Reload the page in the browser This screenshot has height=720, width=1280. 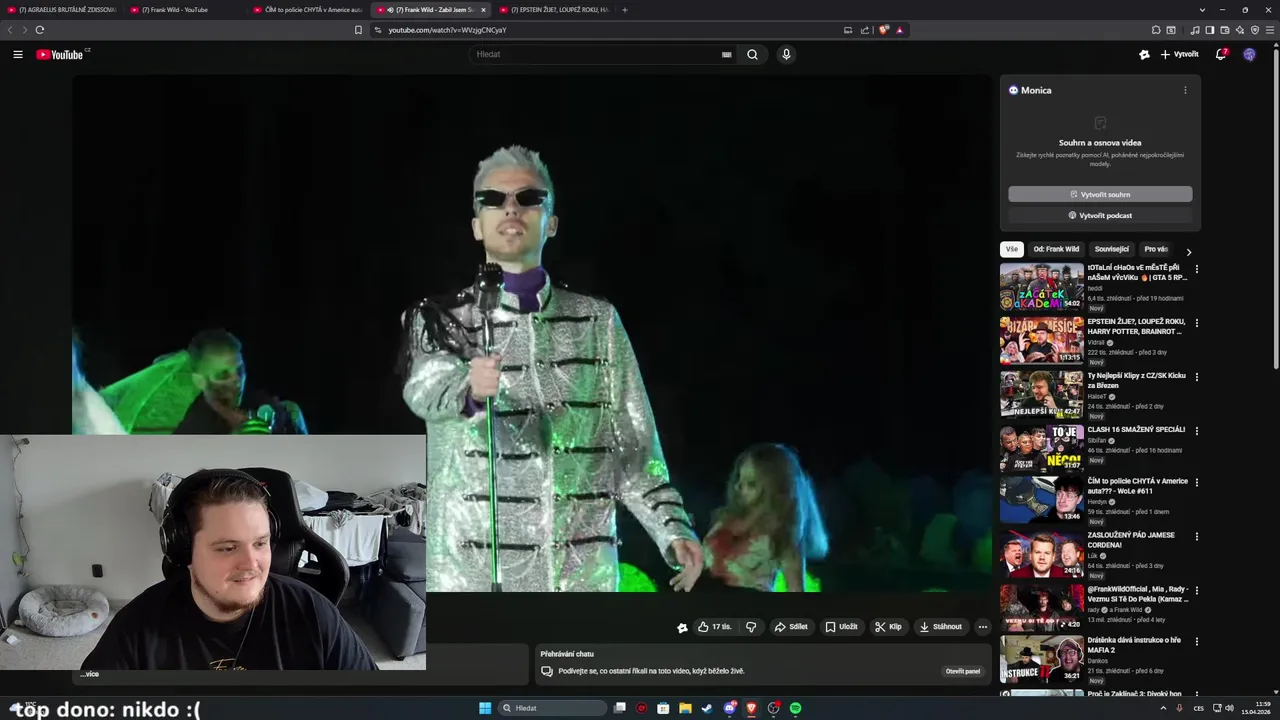point(40,30)
